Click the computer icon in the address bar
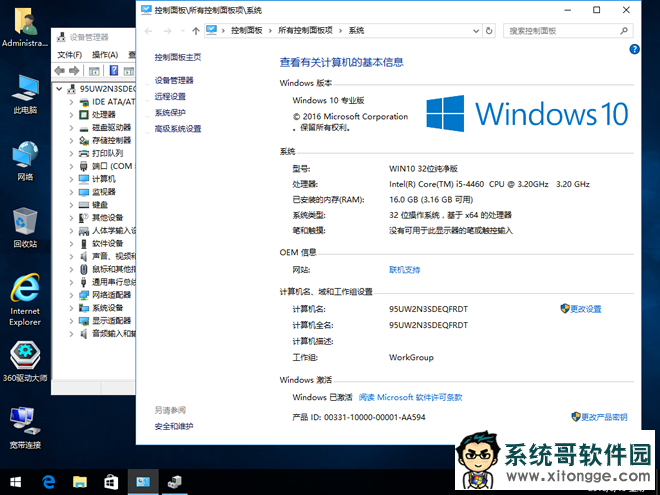 212,30
